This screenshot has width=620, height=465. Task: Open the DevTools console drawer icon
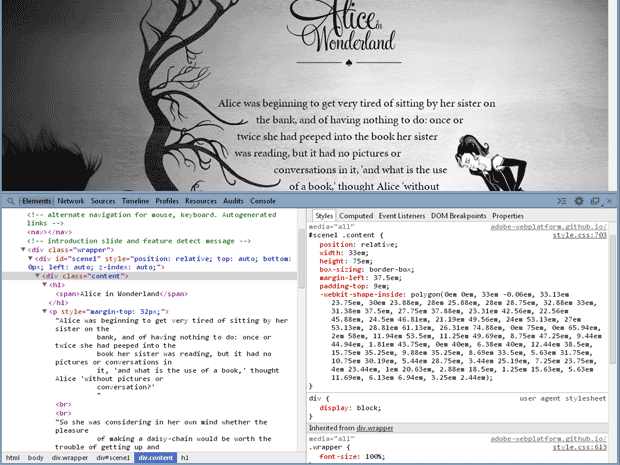click(561, 201)
